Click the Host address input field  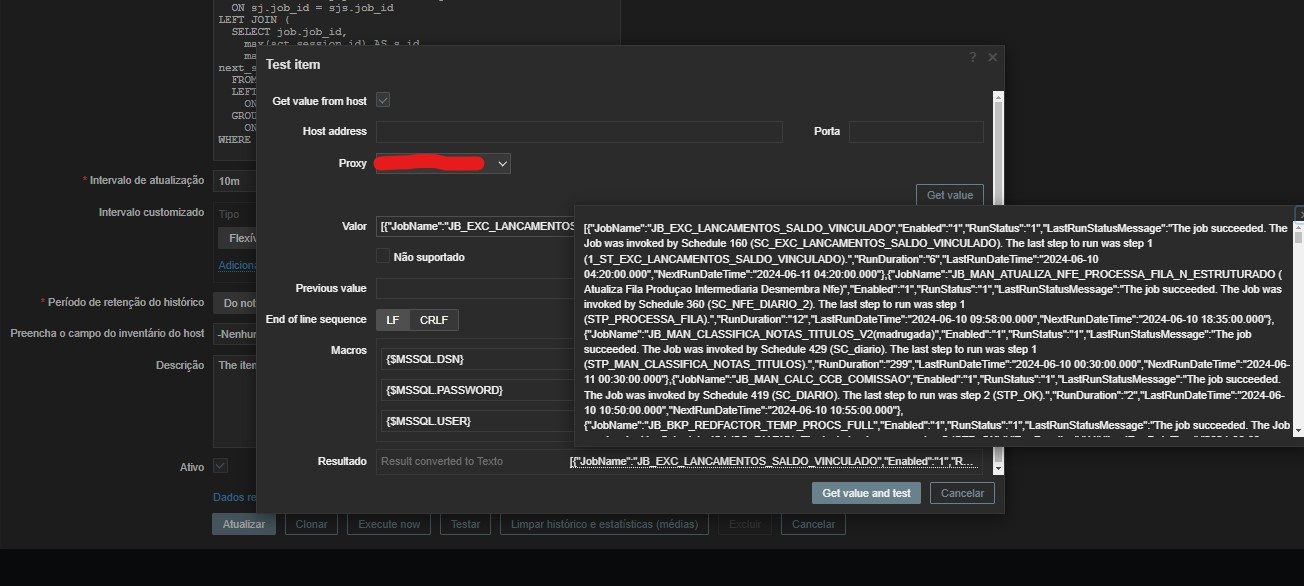tap(579, 131)
